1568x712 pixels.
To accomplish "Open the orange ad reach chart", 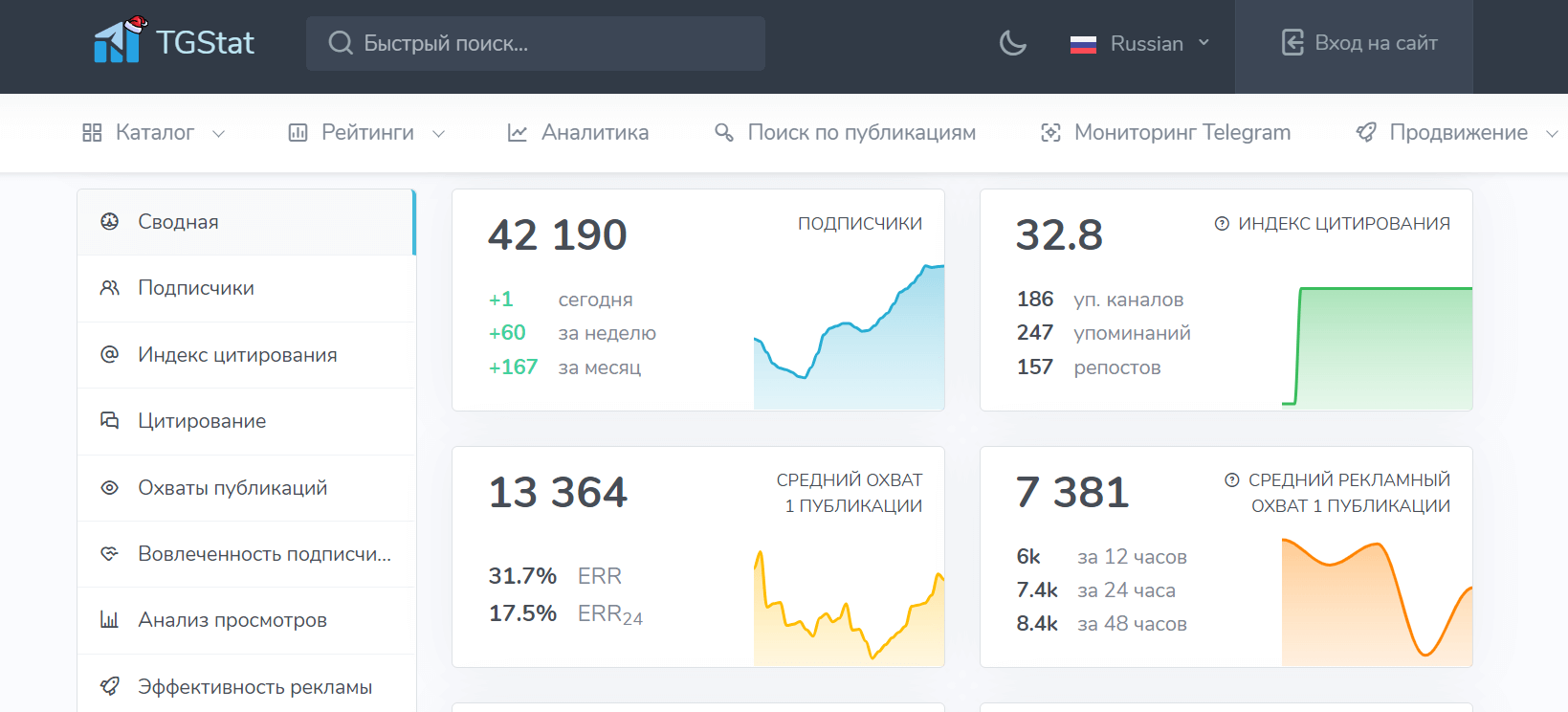I will [x=1377, y=603].
